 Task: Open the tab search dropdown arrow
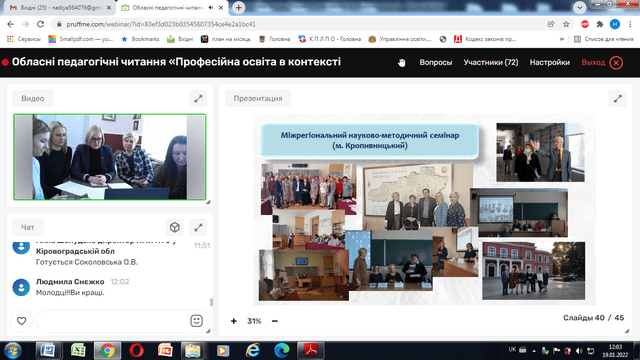point(580,7)
